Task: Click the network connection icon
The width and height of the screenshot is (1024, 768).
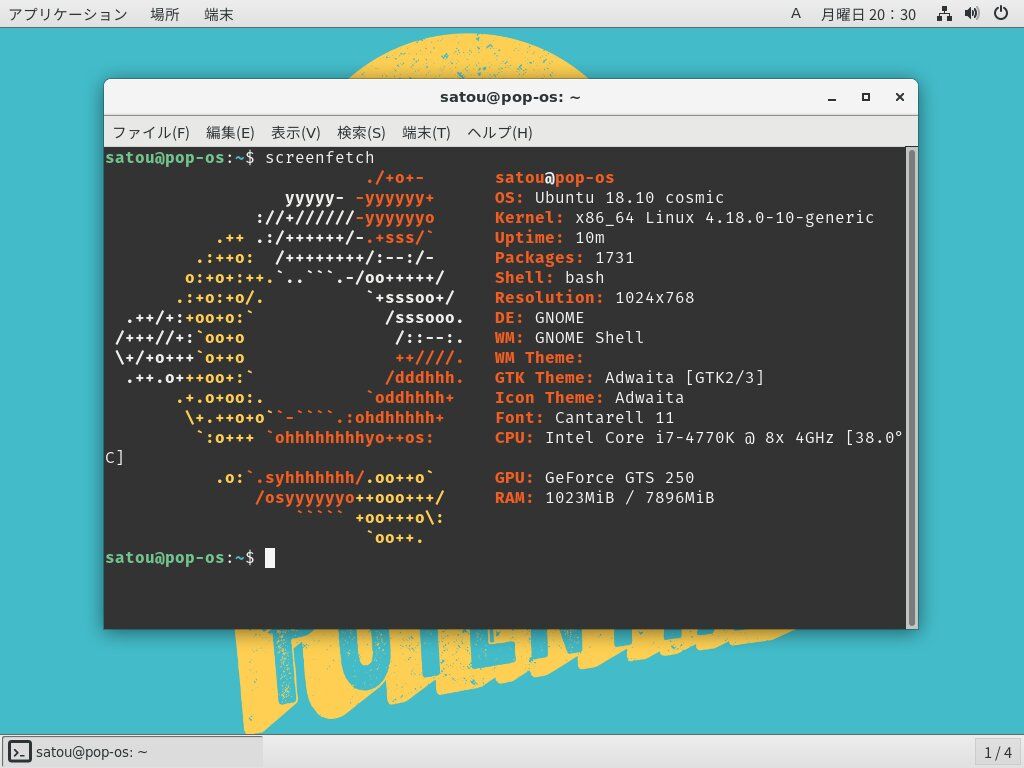Action: (944, 14)
